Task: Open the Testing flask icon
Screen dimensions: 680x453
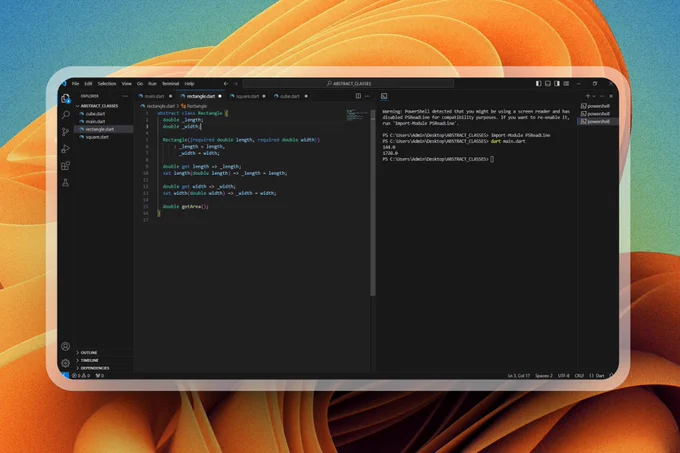Action: coord(65,183)
